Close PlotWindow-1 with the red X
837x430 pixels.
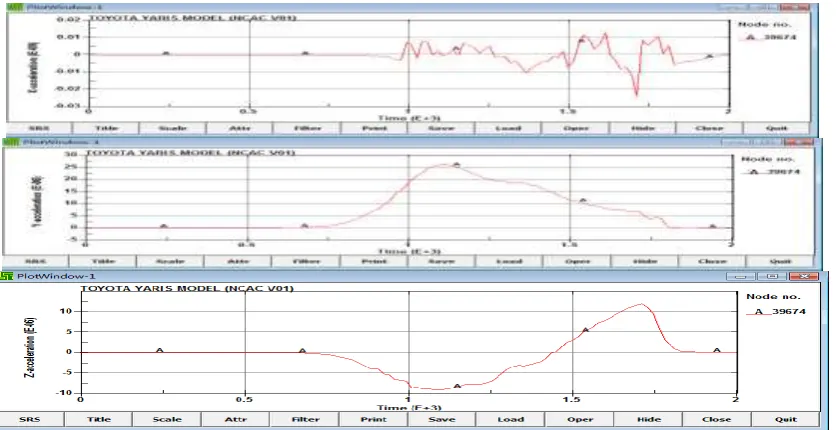803,276
